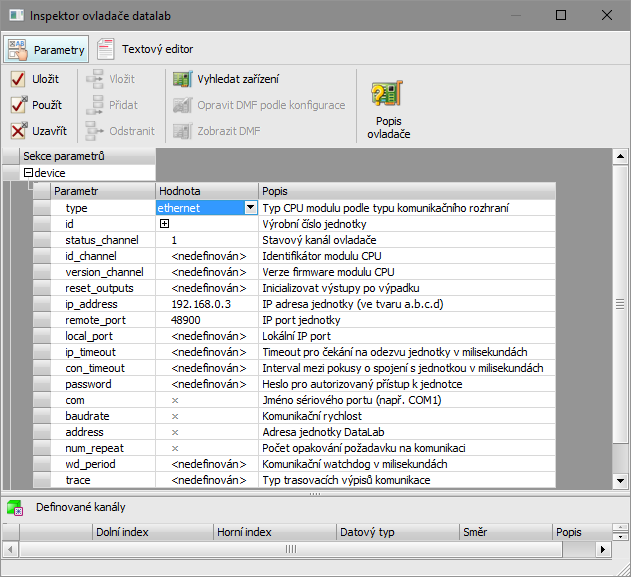Click the Uložit checkmark icon
Viewport: 631px width, 577px height.
[x=18, y=79]
